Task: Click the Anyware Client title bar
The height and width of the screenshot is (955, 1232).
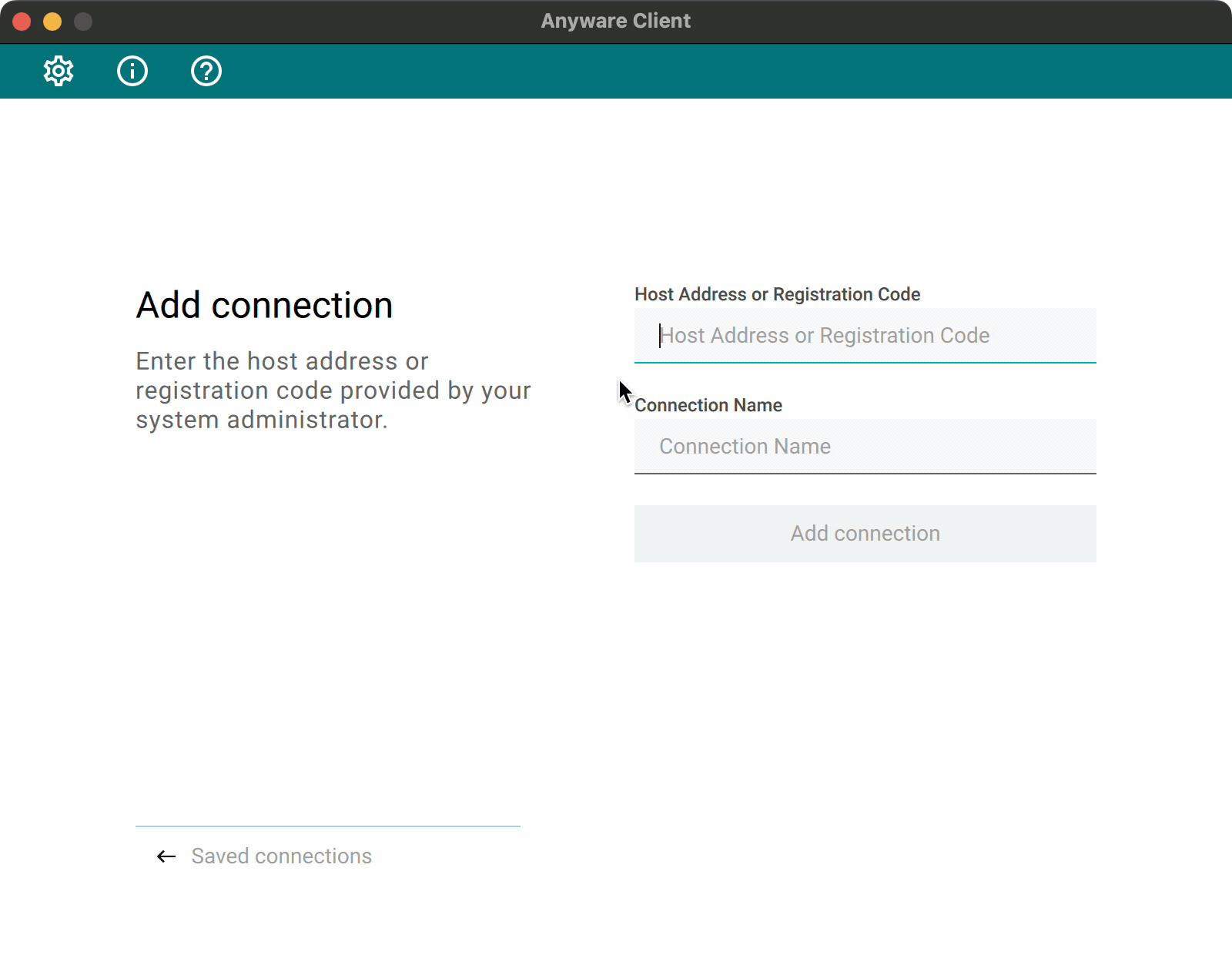Action: click(x=616, y=21)
